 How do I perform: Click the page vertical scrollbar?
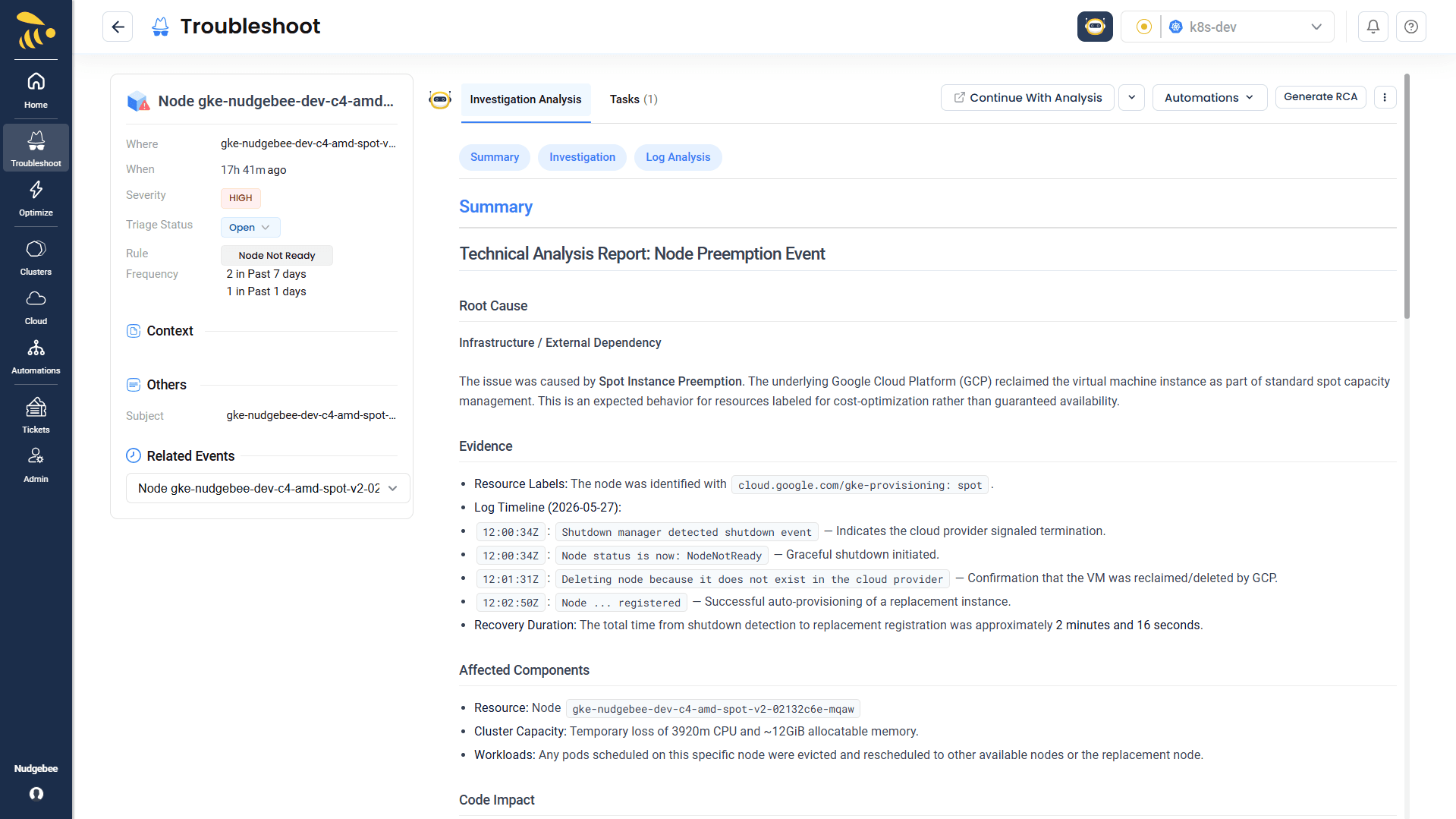point(1407,196)
